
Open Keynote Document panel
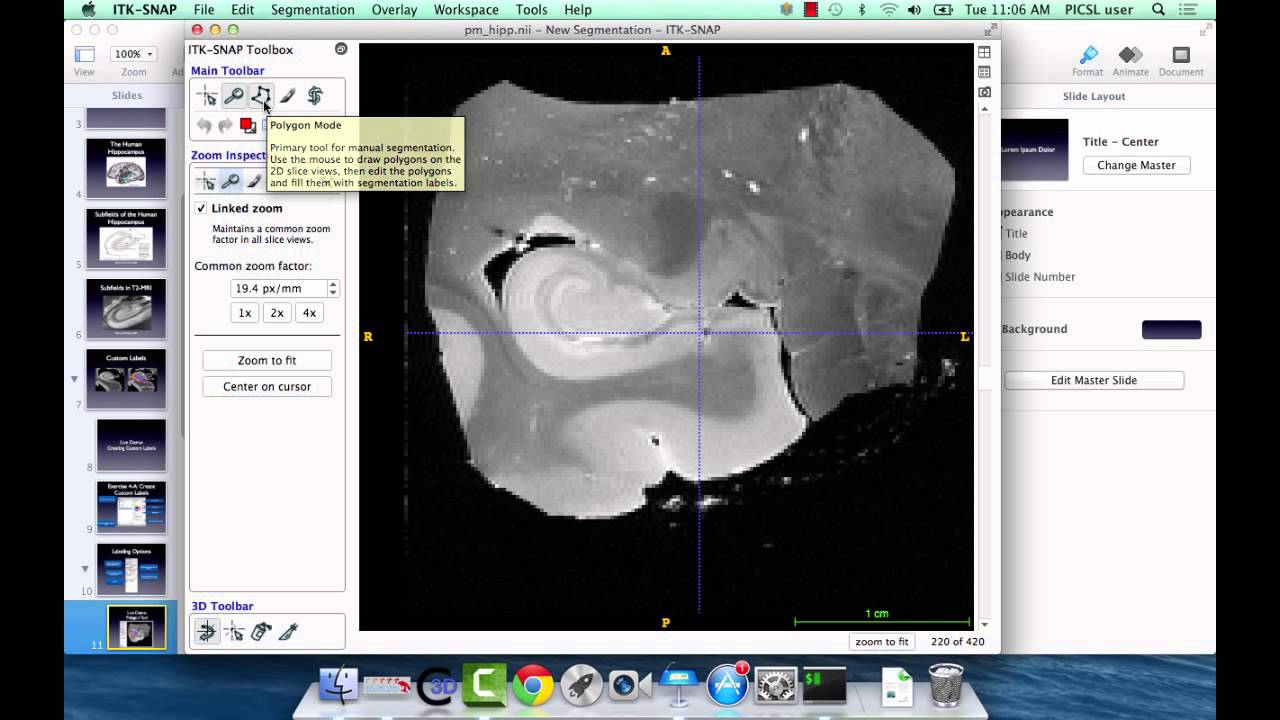coord(1181,61)
